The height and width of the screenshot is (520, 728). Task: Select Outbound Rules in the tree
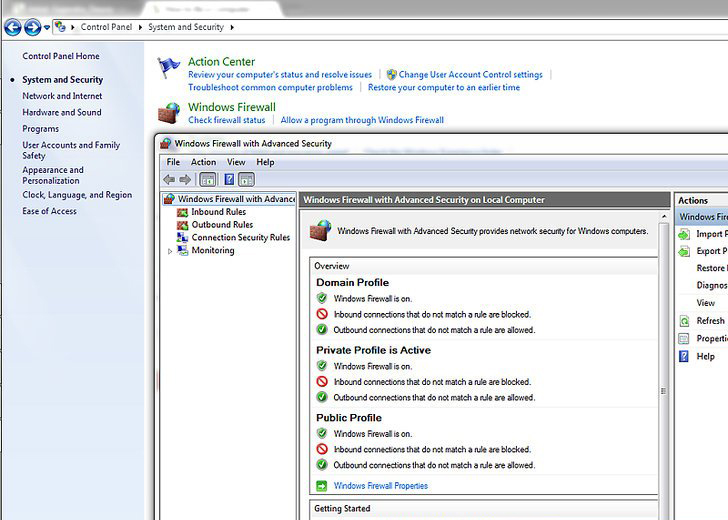(x=222, y=225)
